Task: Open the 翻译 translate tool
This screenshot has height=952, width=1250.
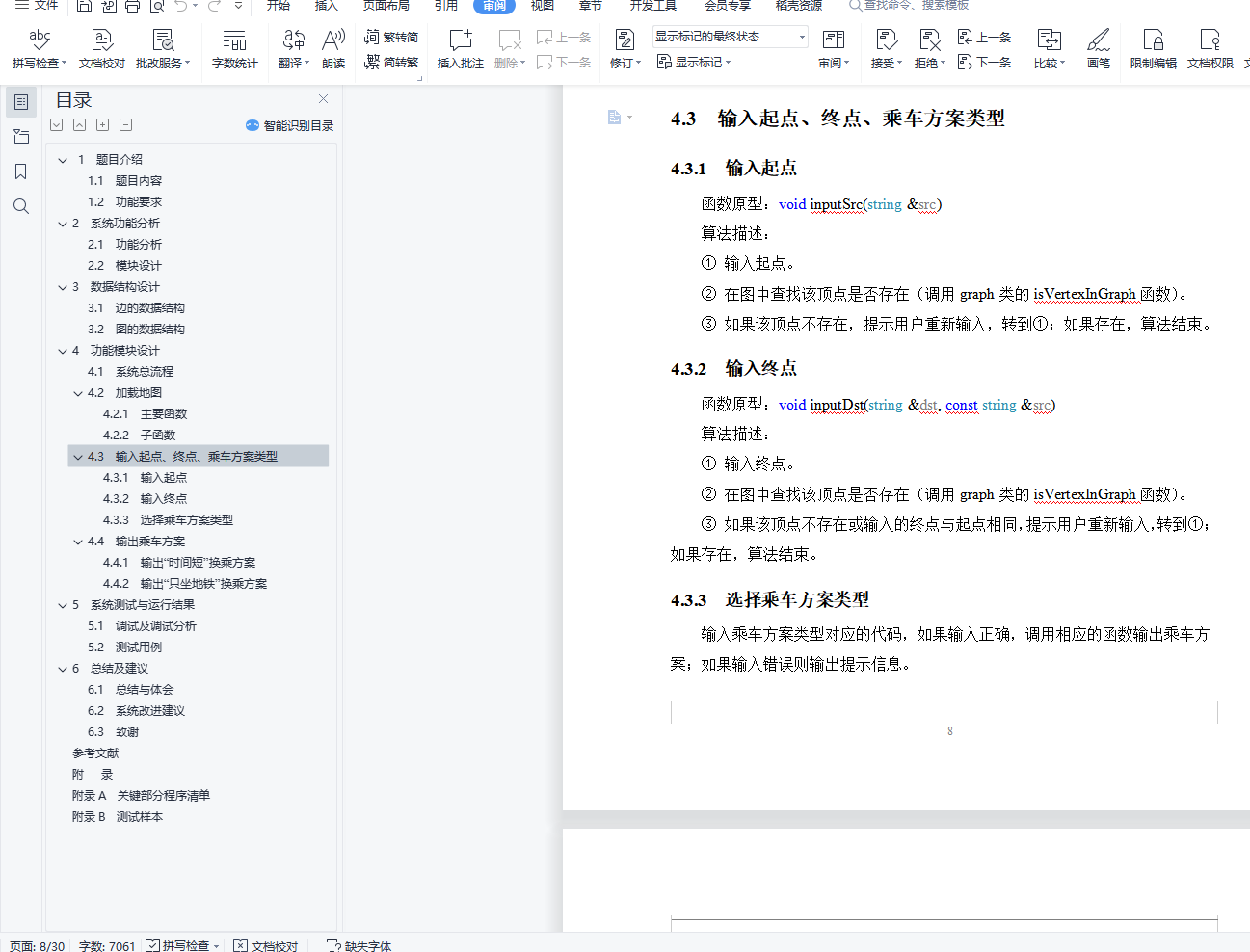Action: click(294, 49)
